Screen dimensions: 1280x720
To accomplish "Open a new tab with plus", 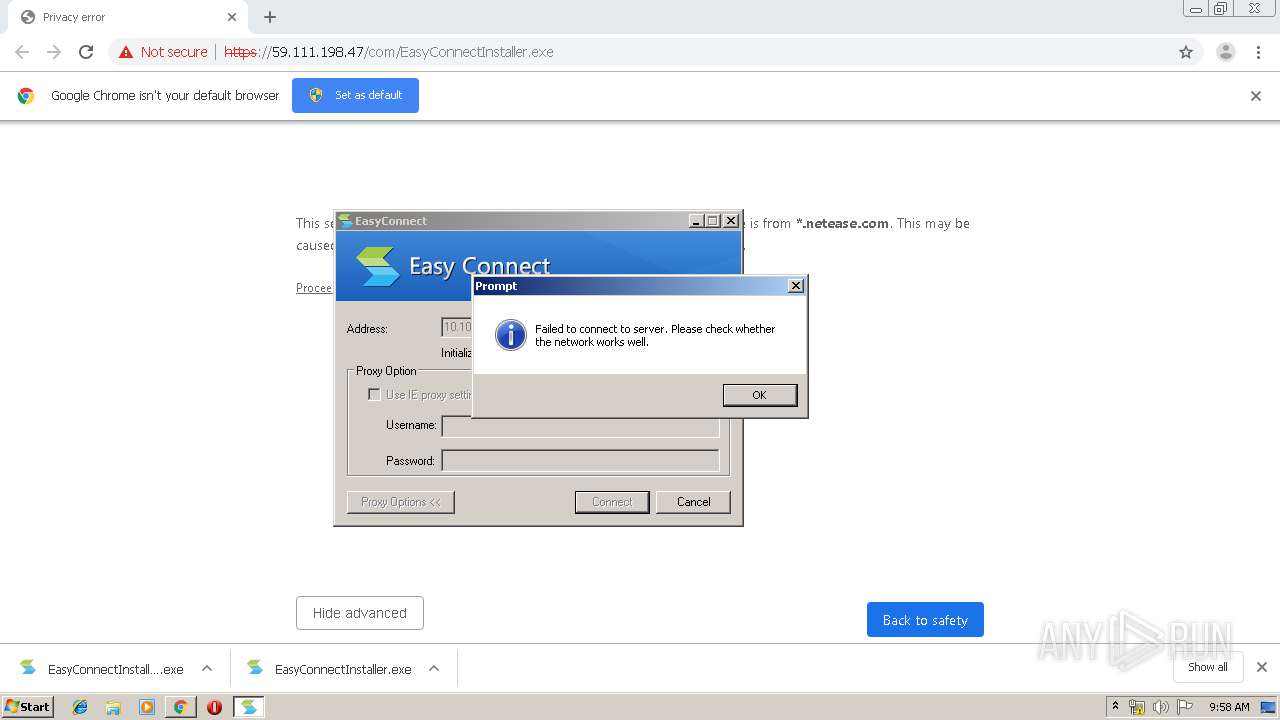I will (270, 17).
